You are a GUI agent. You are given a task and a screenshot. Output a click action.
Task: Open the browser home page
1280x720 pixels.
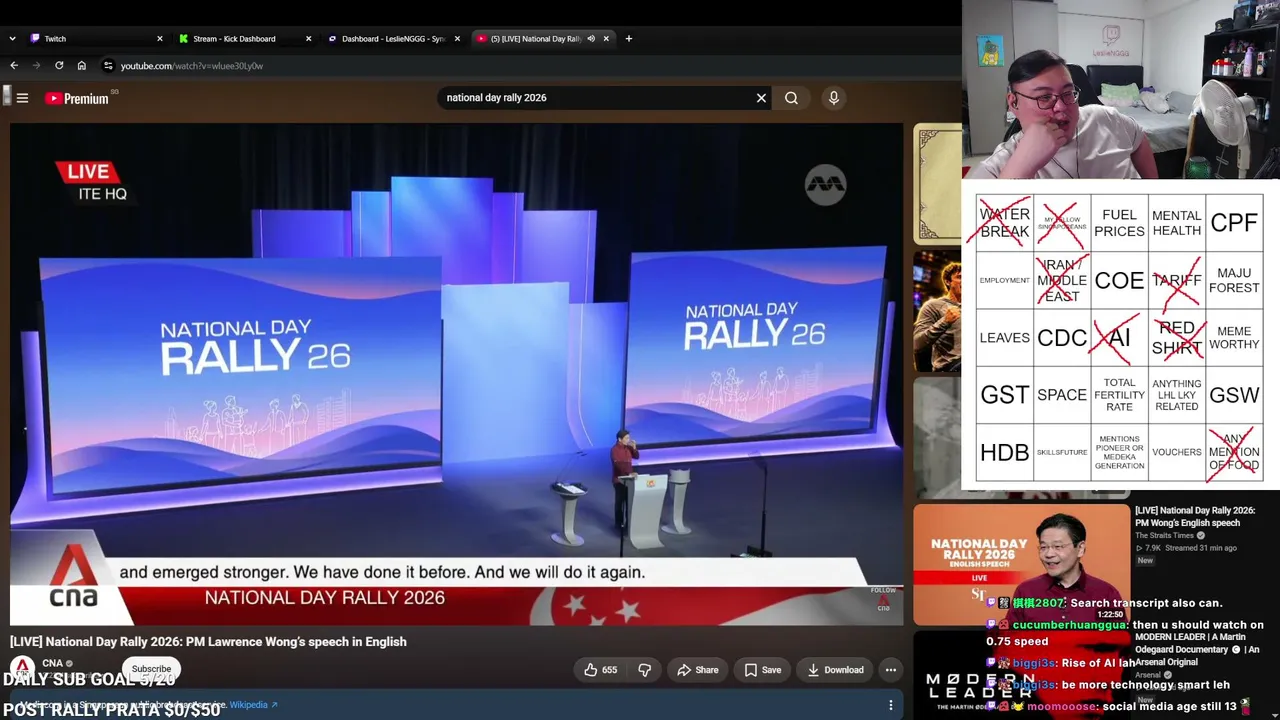tap(82, 66)
